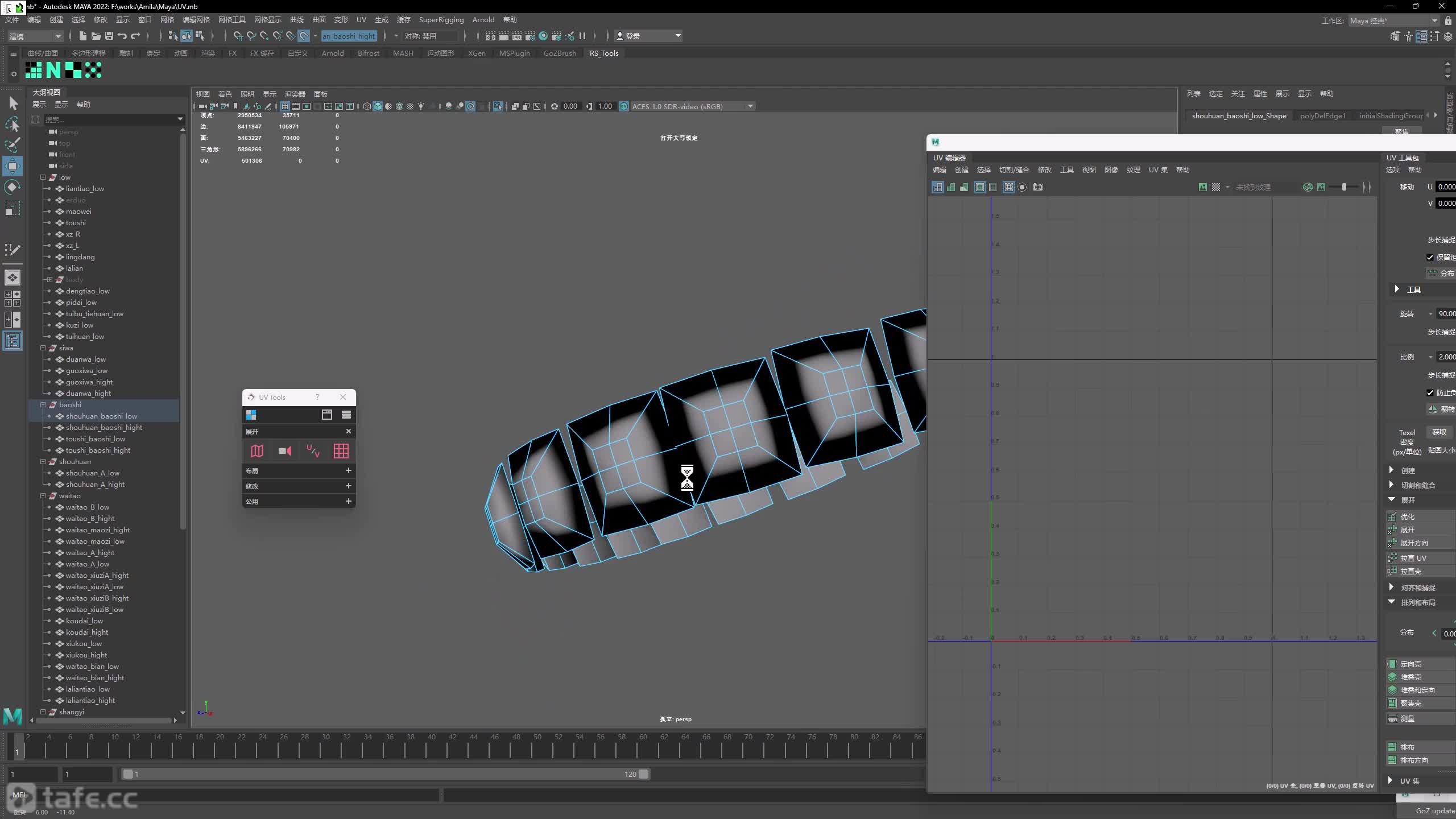This screenshot has width=1456, height=819.
Task: Click the New Scene icon
Action: point(82,36)
